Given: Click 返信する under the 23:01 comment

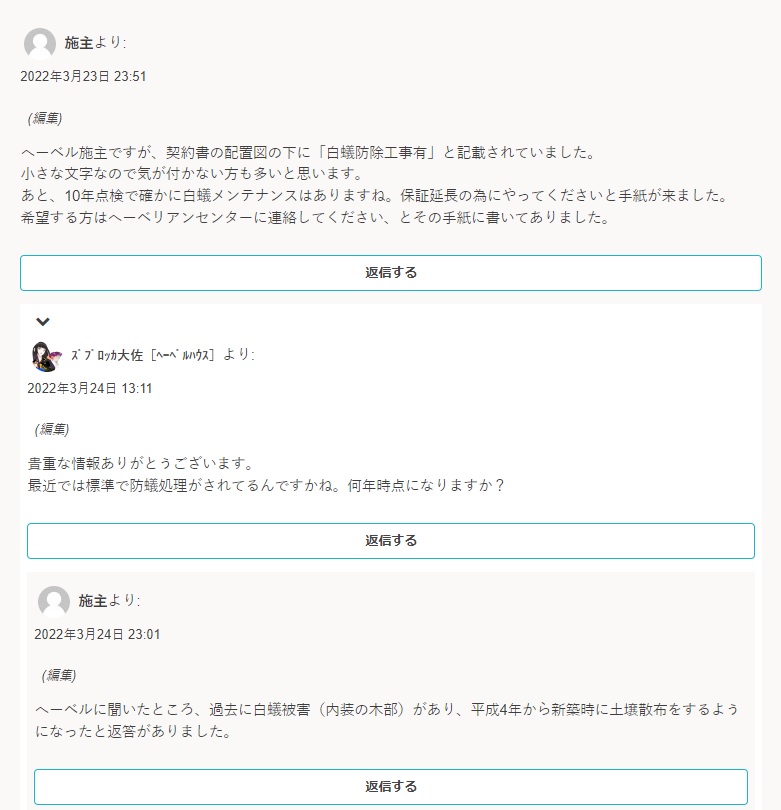Looking at the screenshot, I should pyautogui.click(x=391, y=787).
